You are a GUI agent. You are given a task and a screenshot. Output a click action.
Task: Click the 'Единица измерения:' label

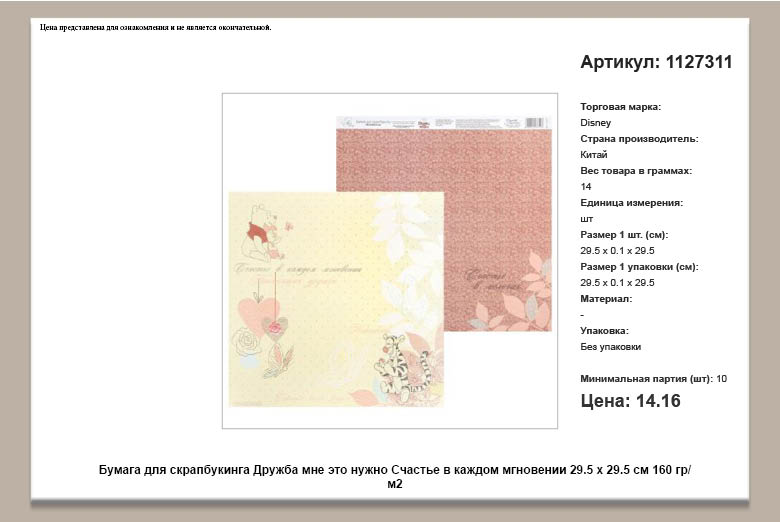pos(631,203)
